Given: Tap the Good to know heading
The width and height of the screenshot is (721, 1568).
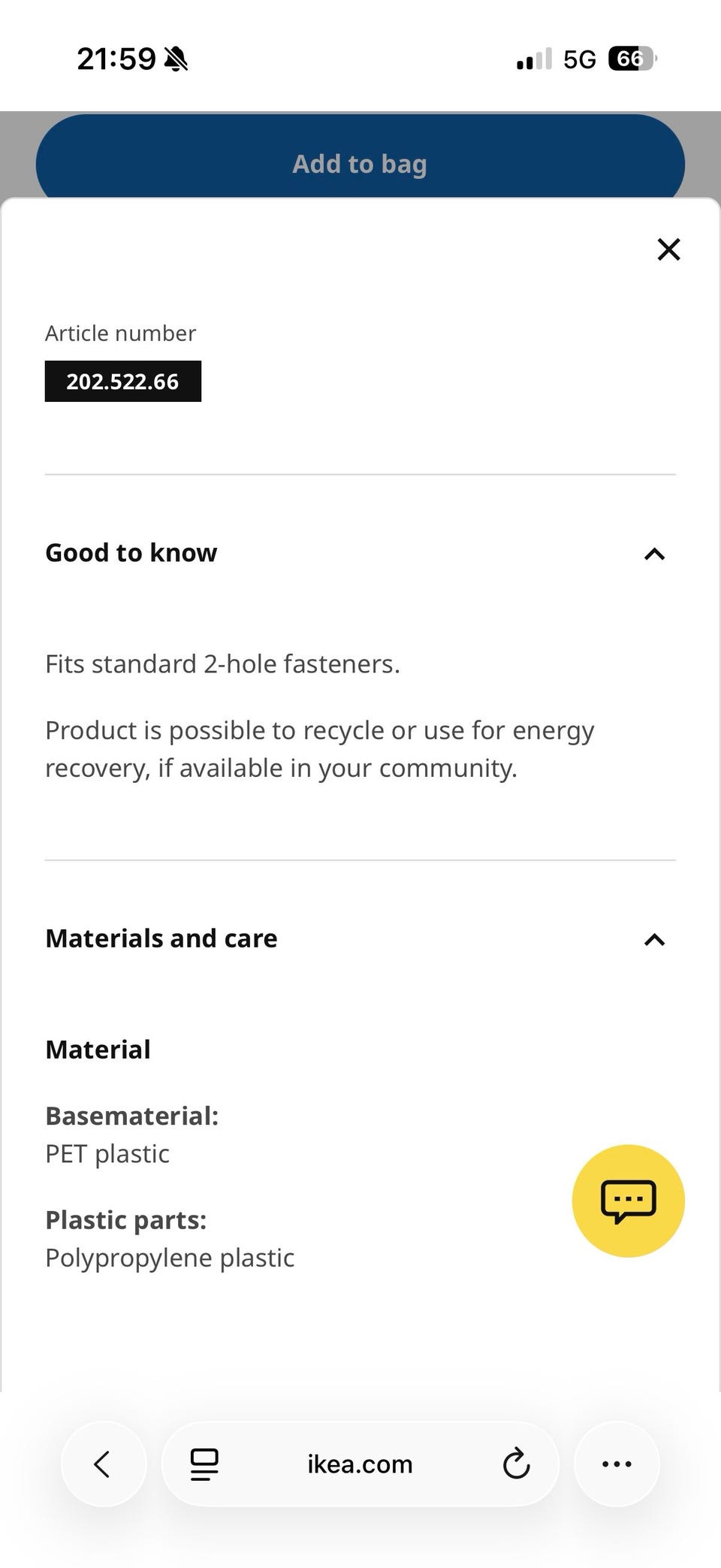Looking at the screenshot, I should tap(131, 553).
